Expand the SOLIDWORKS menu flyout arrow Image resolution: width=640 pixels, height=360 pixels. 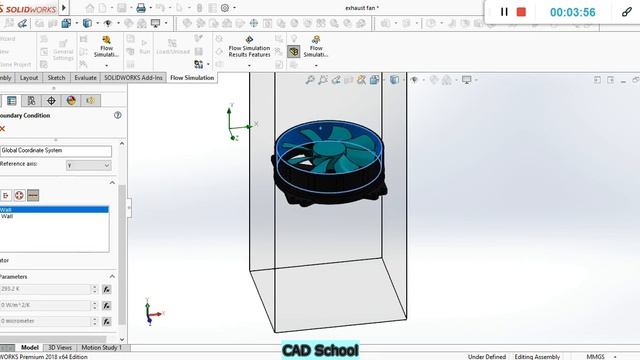click(64, 7)
